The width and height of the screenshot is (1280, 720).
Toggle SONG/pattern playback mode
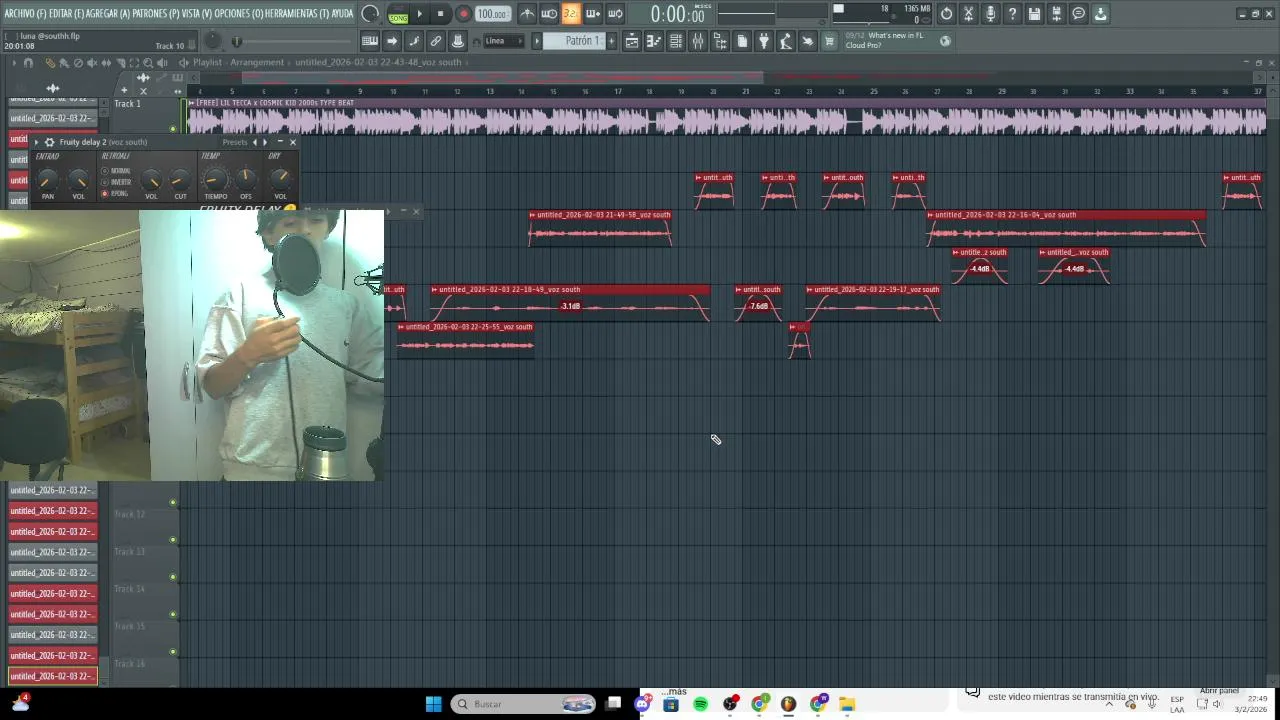398,14
